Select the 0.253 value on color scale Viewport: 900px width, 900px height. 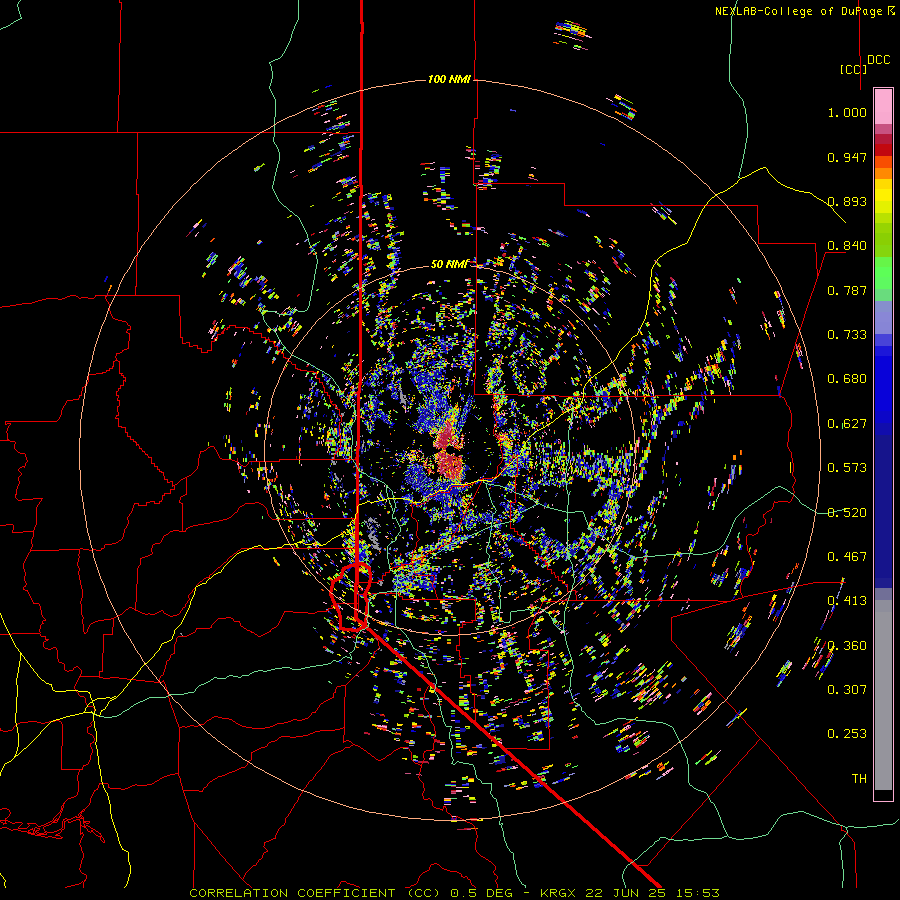point(847,734)
